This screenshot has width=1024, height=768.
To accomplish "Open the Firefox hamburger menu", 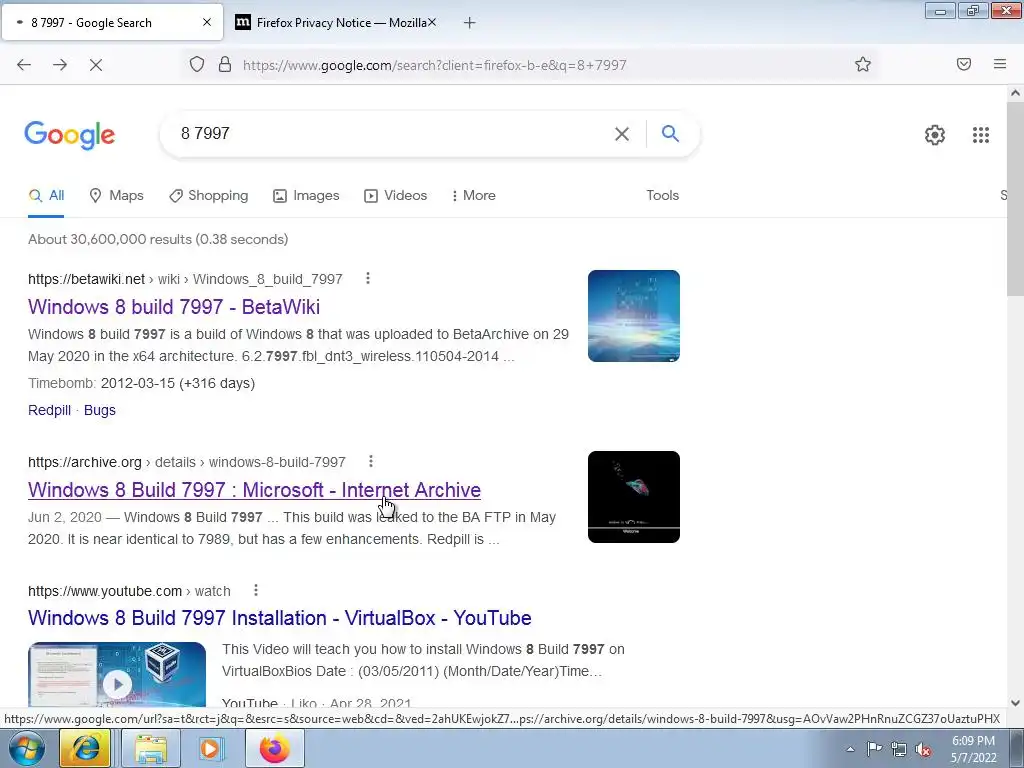I will 1000,64.
